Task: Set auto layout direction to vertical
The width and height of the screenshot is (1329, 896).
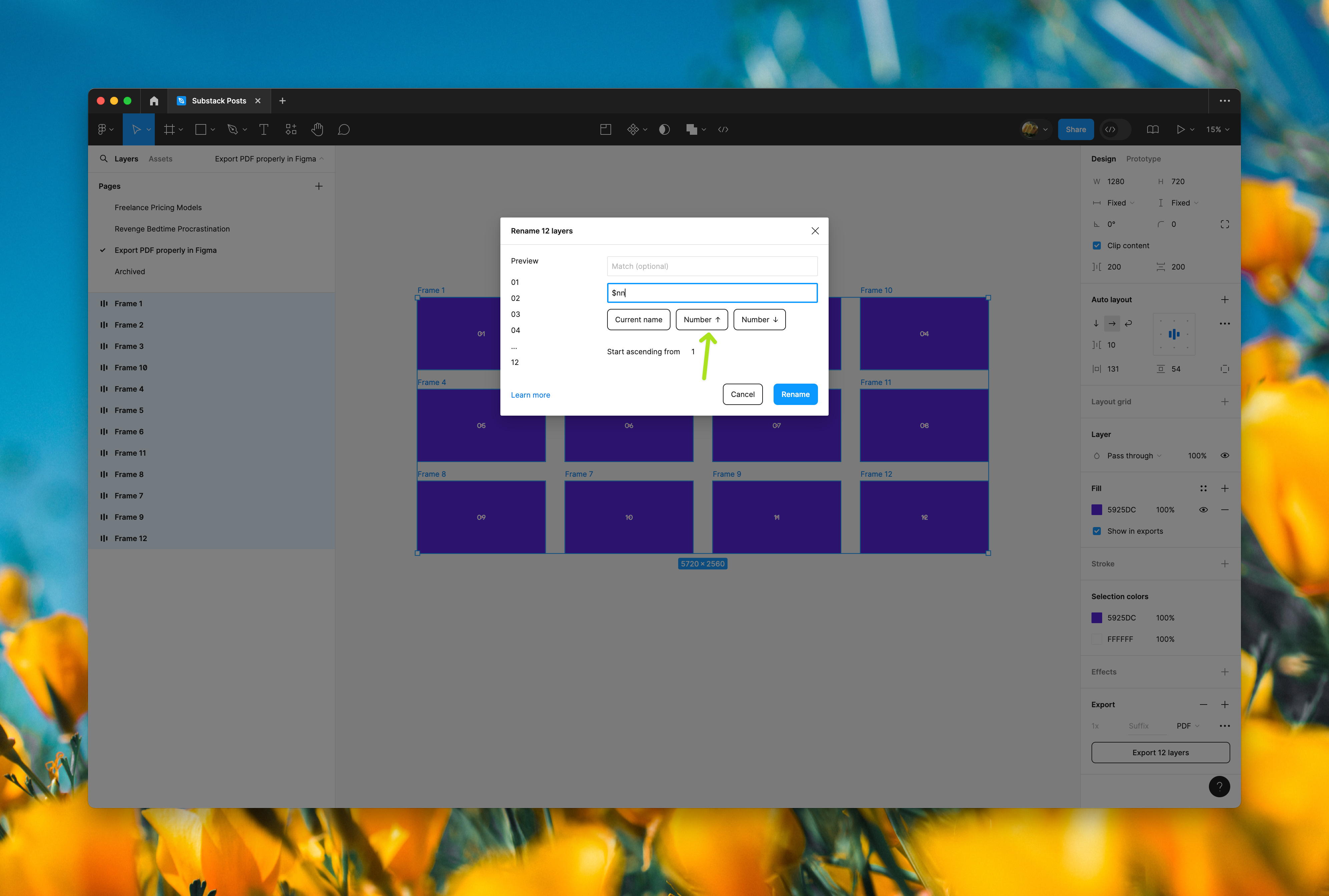Action: coord(1096,324)
